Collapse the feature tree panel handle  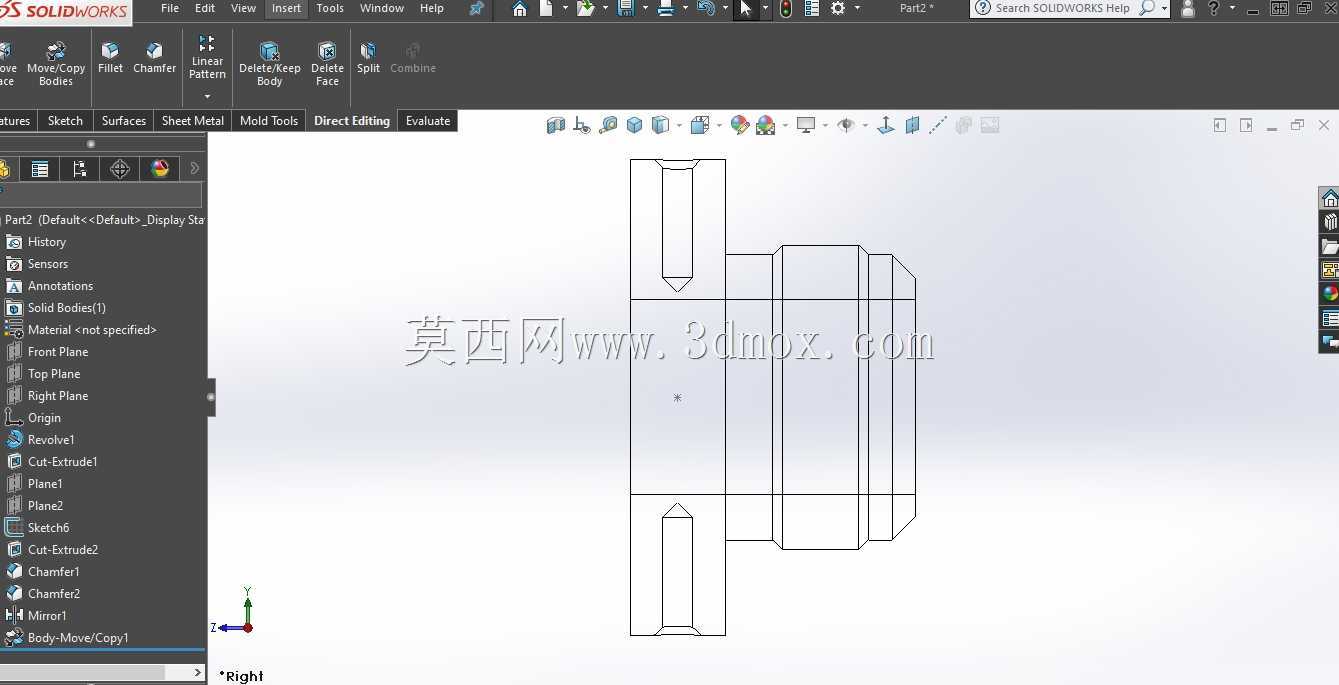point(211,397)
